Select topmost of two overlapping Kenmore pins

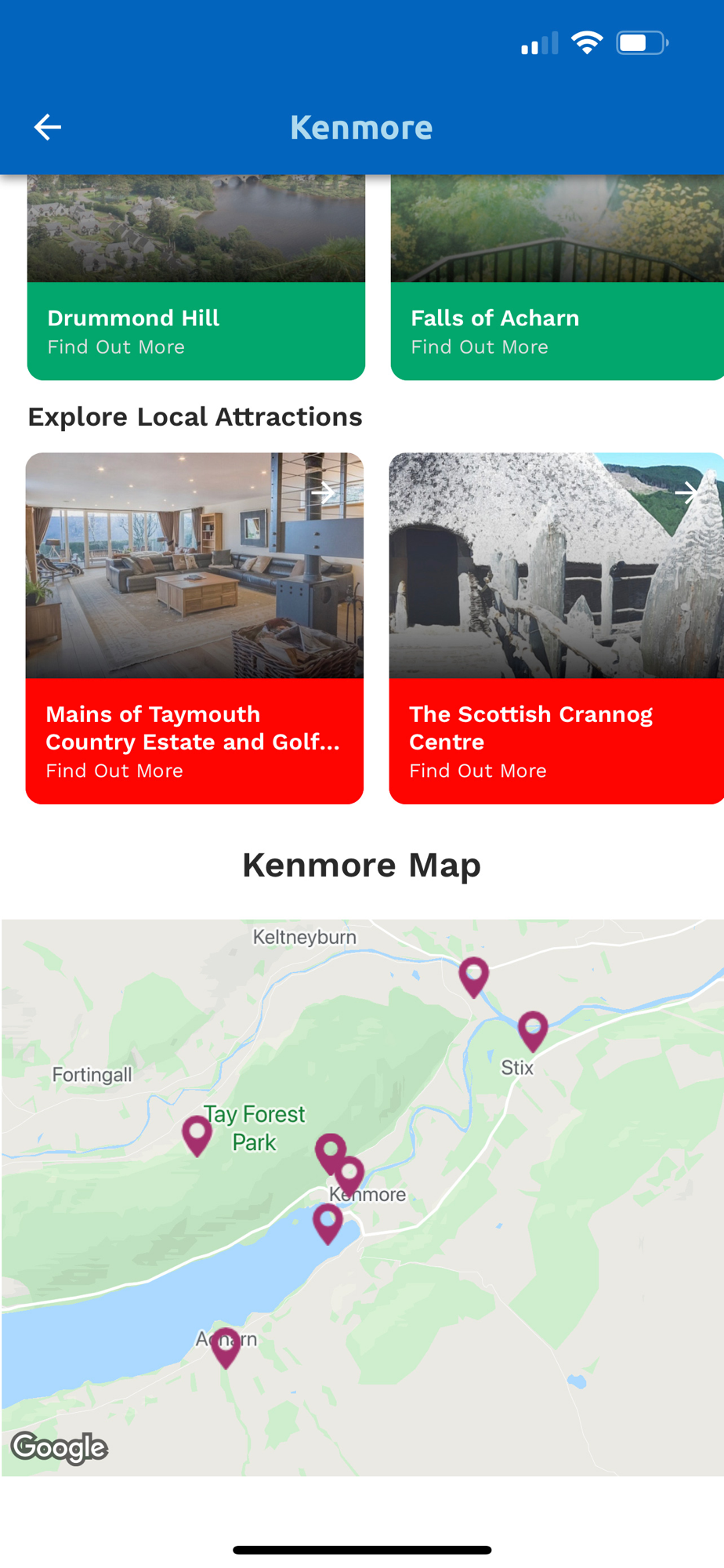point(331,1153)
